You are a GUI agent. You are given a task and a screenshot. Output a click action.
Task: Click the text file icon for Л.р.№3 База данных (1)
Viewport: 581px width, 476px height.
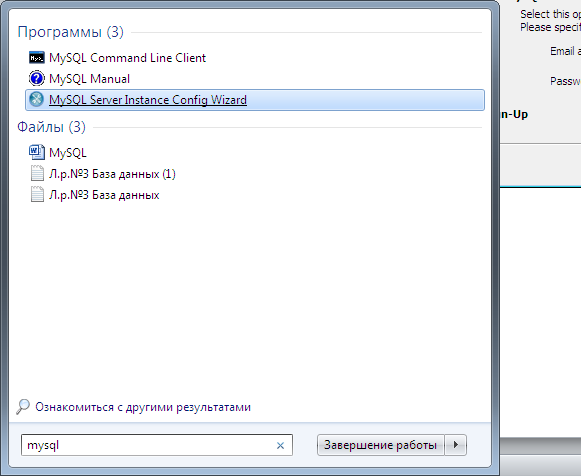coord(37,173)
